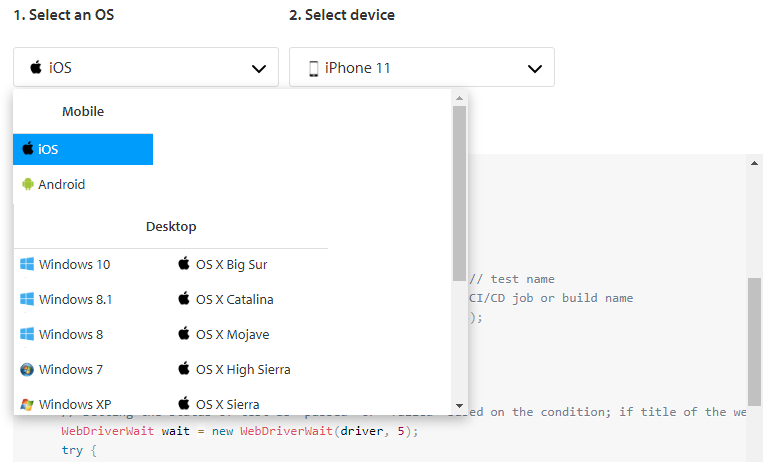Click the Windows logo next to Windows 8.1
Viewport: 770px width, 462px height.
click(27, 299)
